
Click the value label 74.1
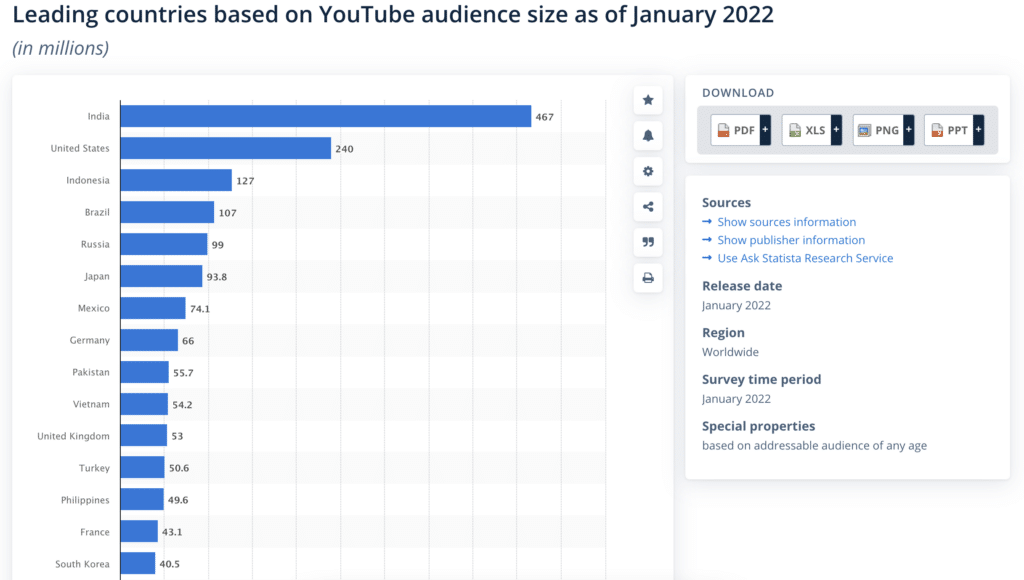click(x=200, y=309)
